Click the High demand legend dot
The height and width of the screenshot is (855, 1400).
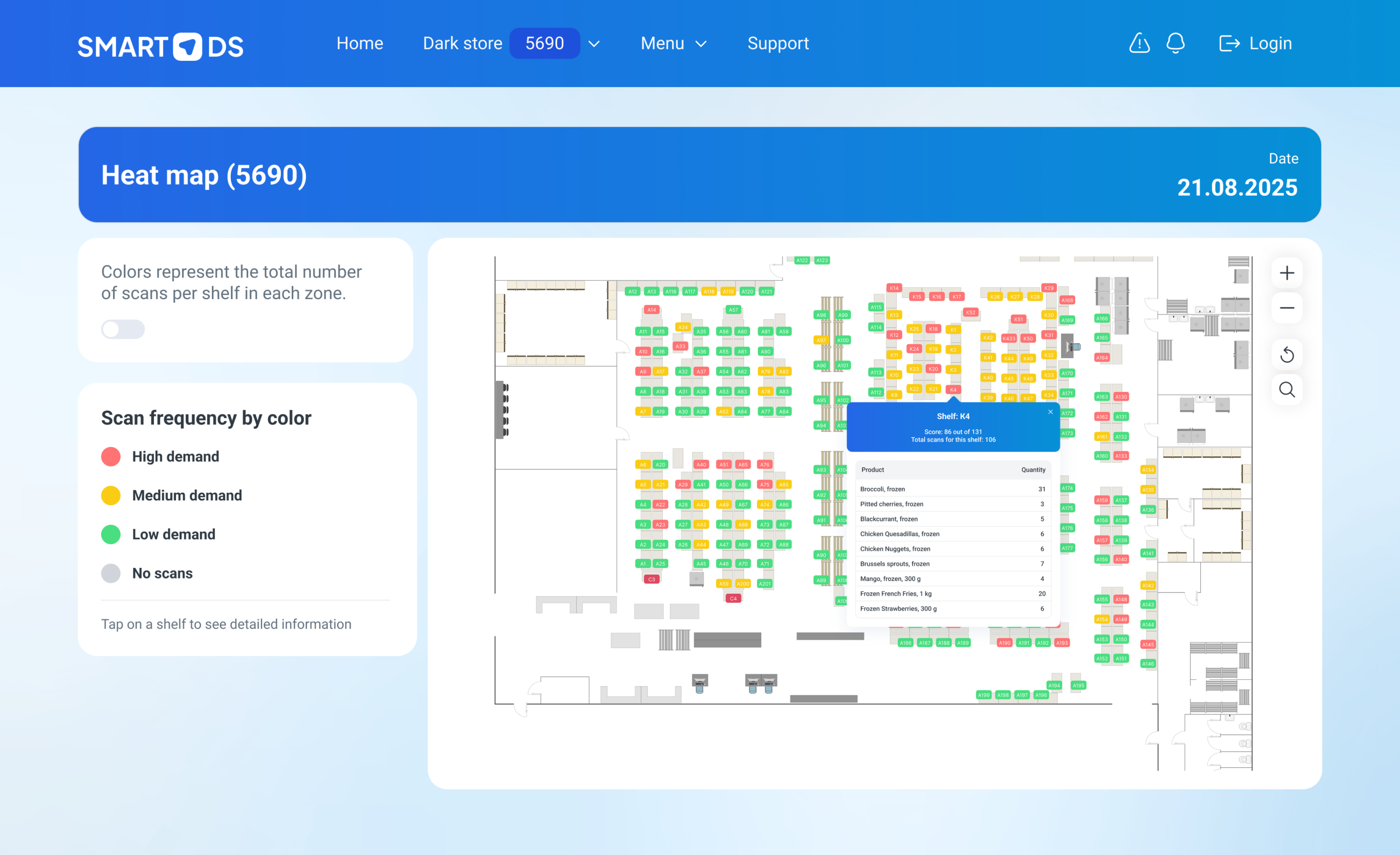tap(111, 456)
